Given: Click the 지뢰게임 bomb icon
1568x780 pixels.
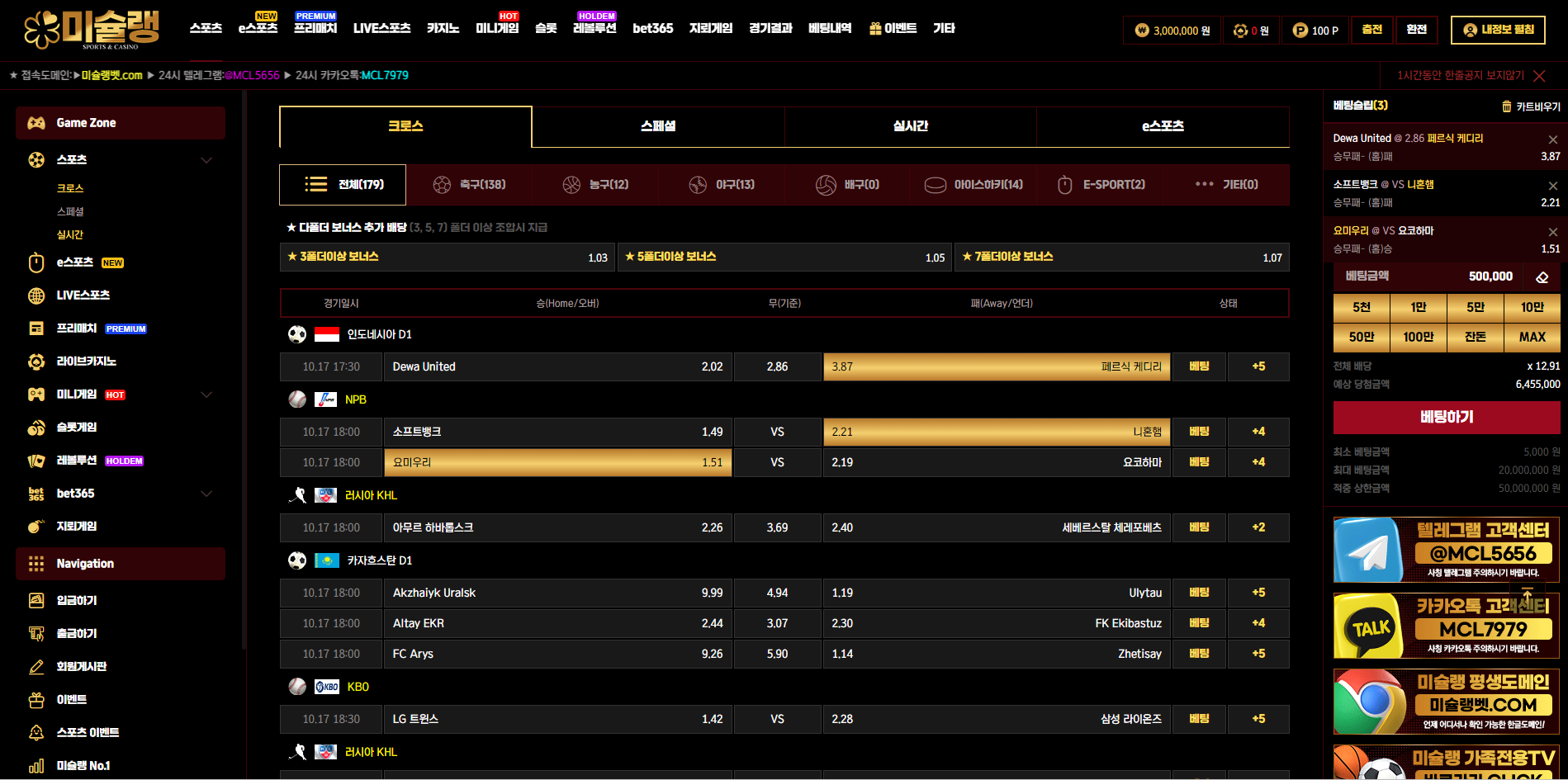Looking at the screenshot, I should coord(36,527).
